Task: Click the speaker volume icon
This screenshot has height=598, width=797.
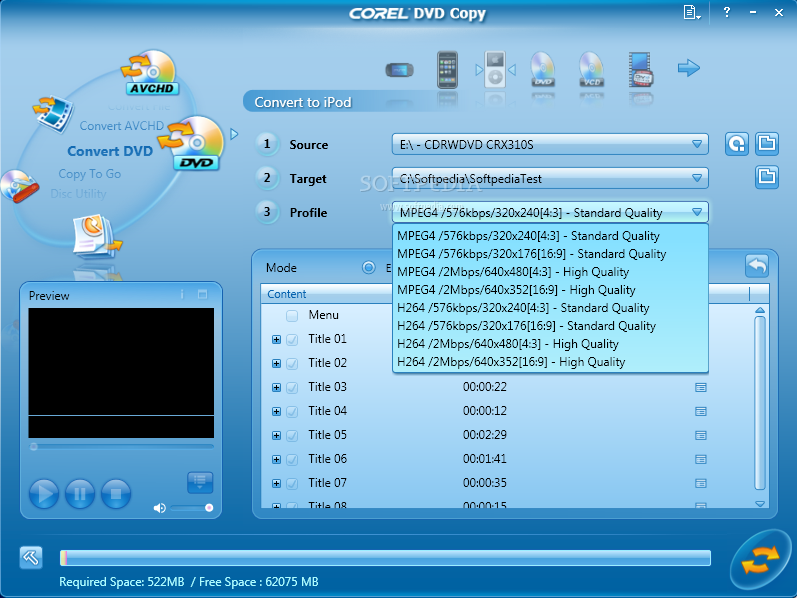Action: pyautogui.click(x=160, y=508)
